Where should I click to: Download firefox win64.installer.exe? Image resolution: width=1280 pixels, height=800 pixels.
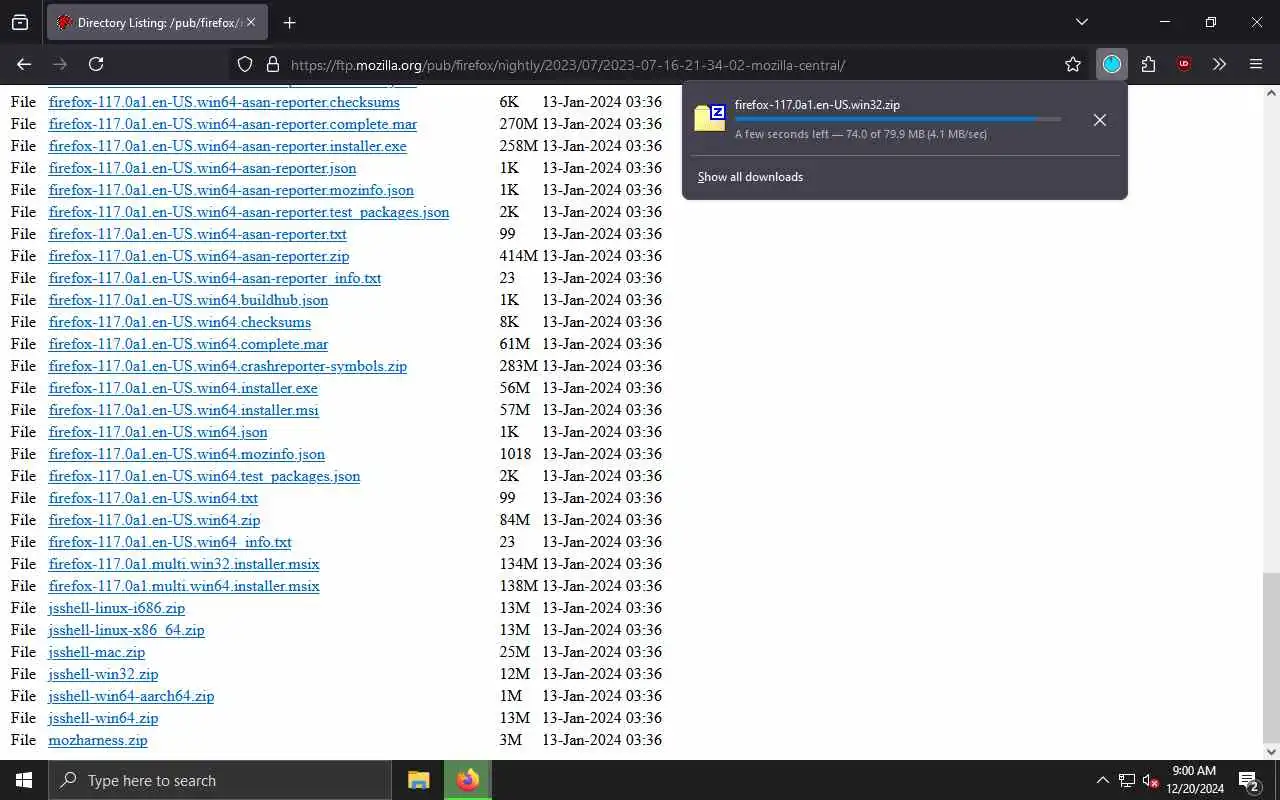point(183,388)
